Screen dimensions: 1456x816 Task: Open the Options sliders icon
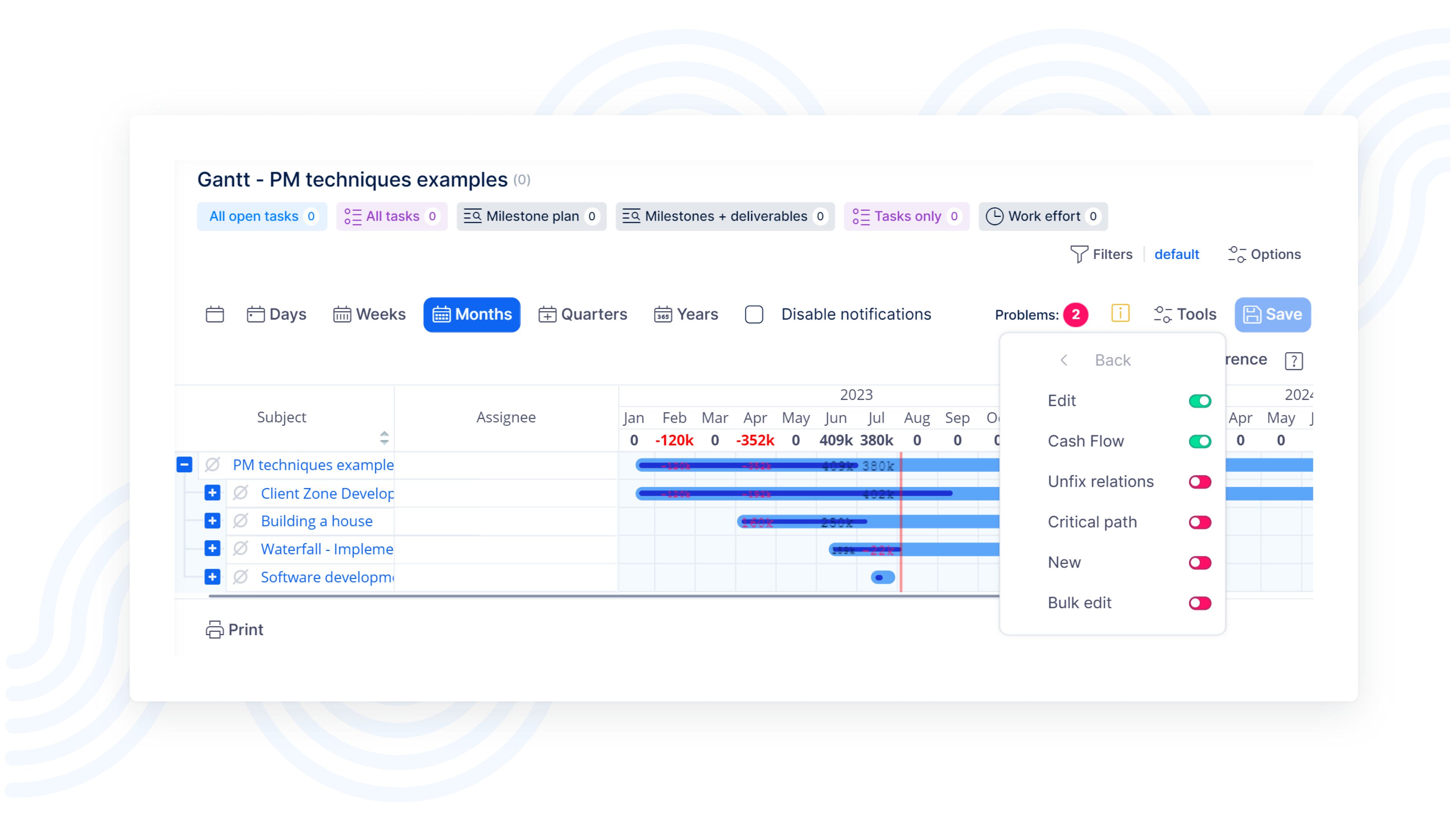pyautogui.click(x=1236, y=254)
